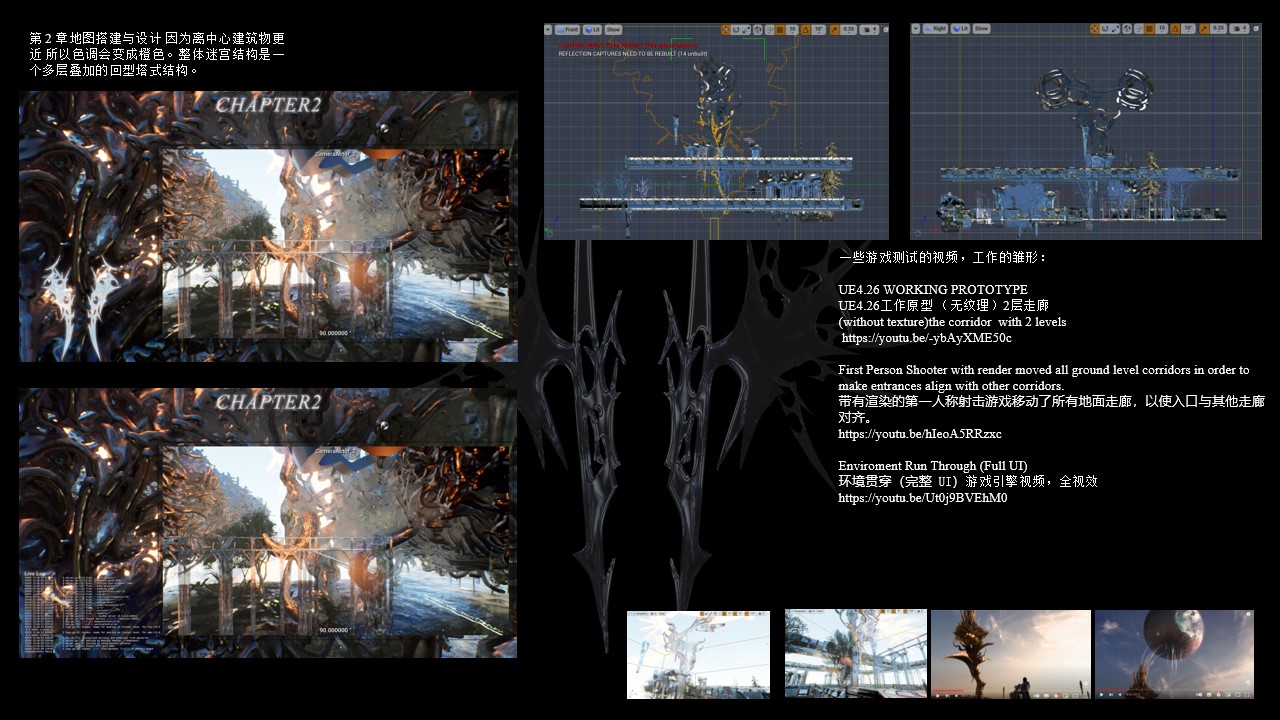Toggle scale snapping in the Front viewport
Viewport: 1280px width, 720px height.
pos(834,30)
